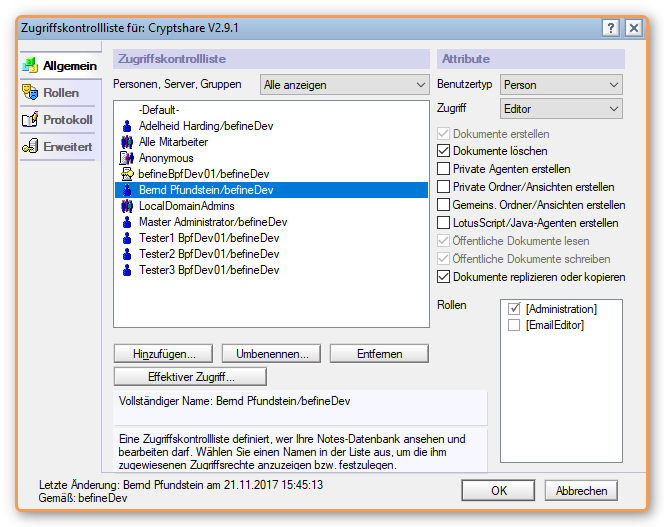The height and width of the screenshot is (527, 664).
Task: Click the Entfernen button
Action: click(379, 354)
